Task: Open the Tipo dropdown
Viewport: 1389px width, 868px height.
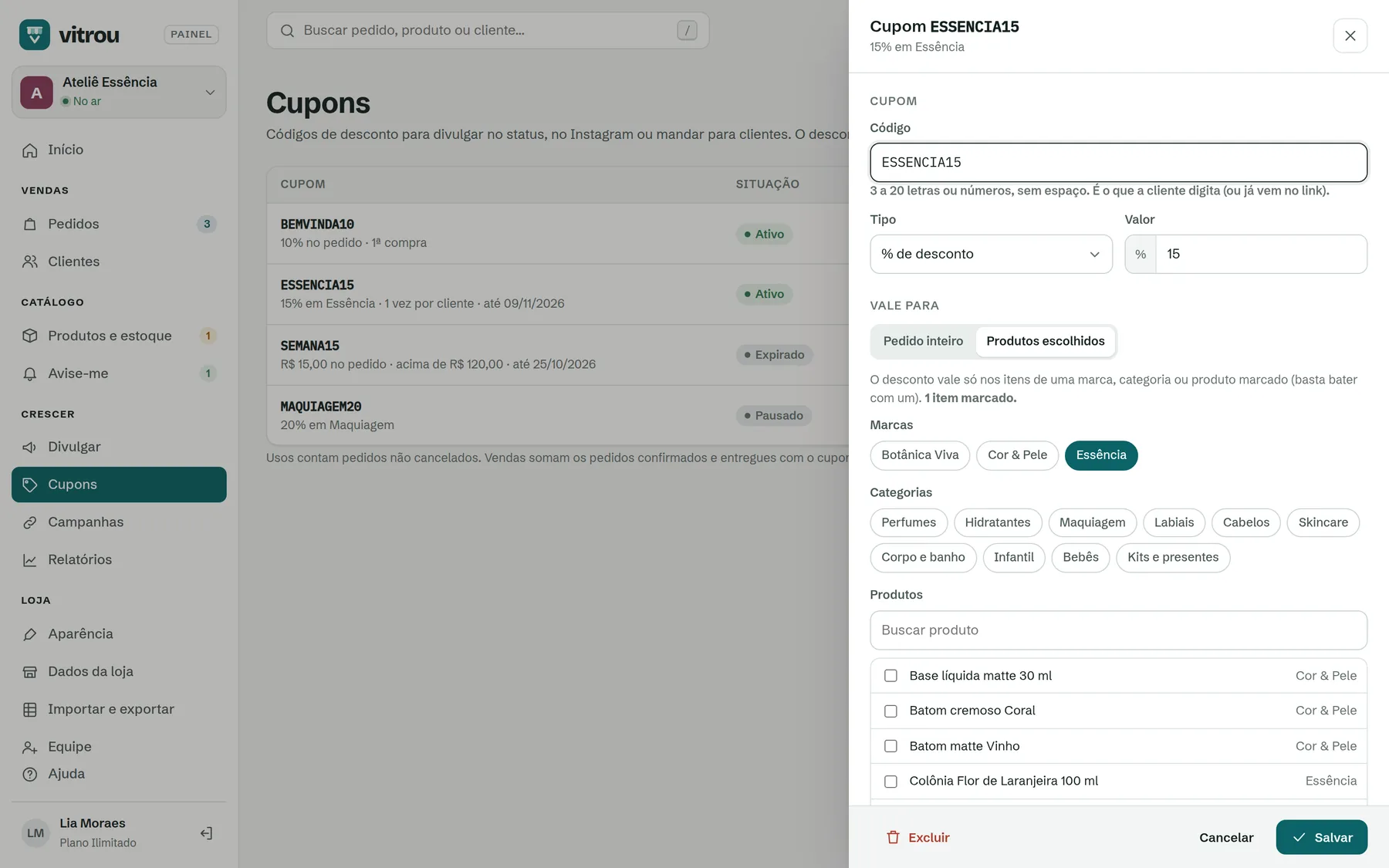Action: point(991,254)
